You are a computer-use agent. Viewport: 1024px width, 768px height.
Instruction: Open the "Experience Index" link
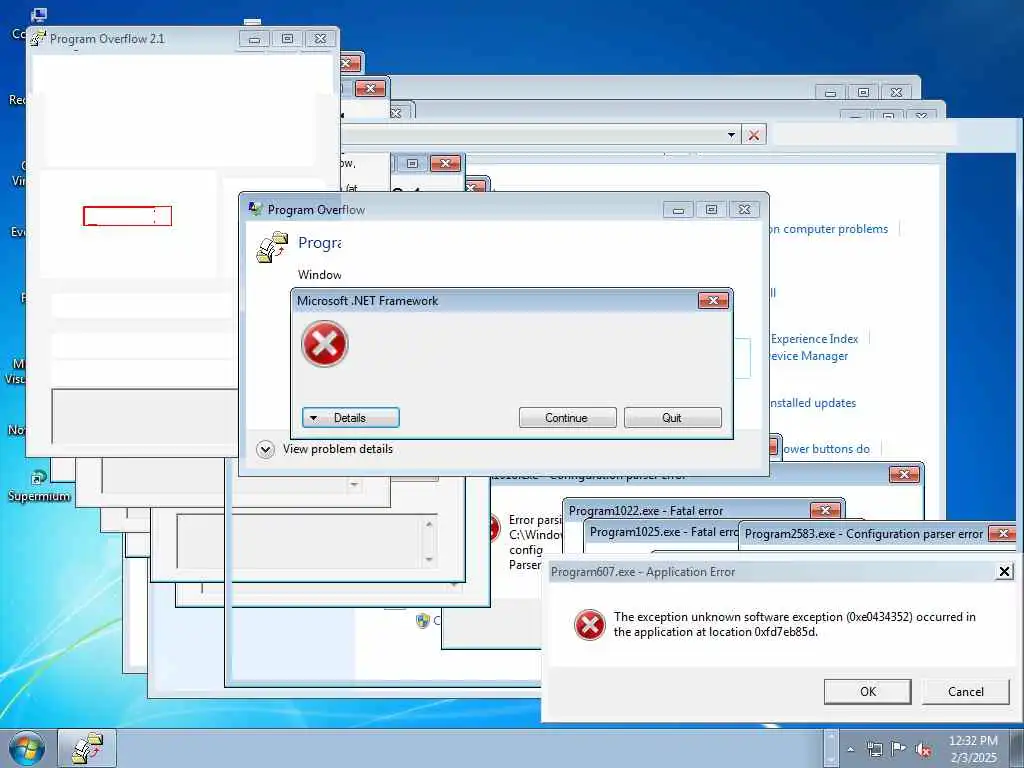(814, 339)
